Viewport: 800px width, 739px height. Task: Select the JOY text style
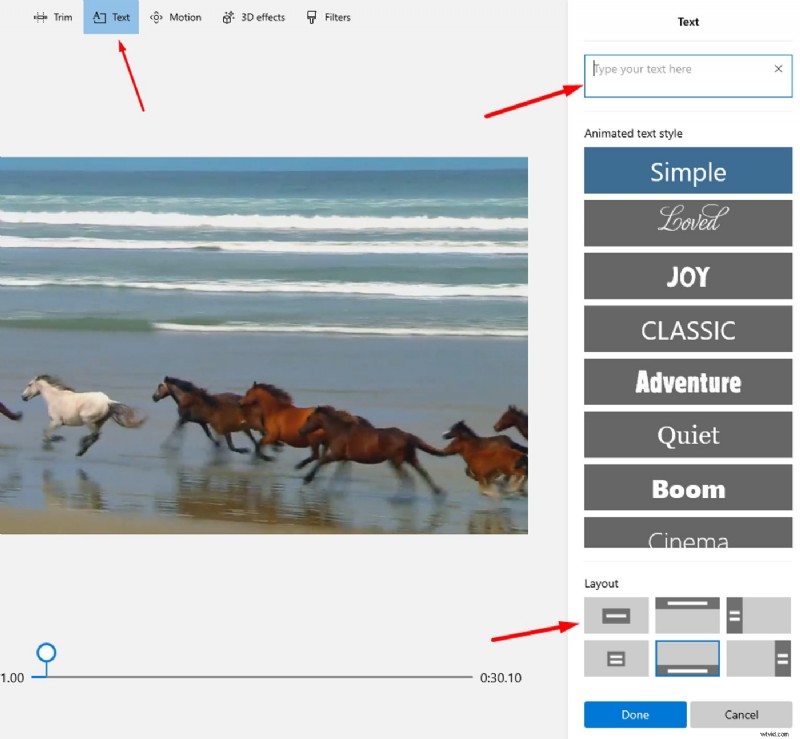tap(687, 276)
